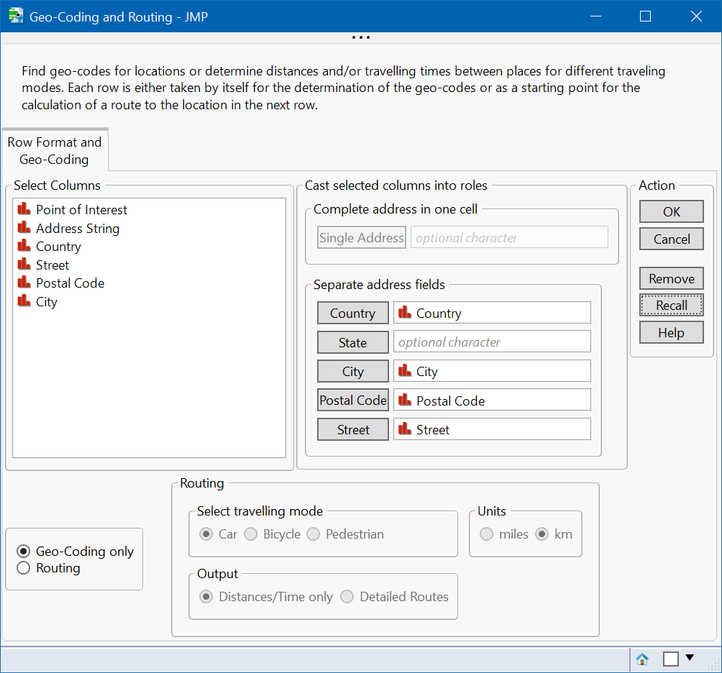
Task: Close the Geo-Coding and Routing window
Action: tap(696, 17)
